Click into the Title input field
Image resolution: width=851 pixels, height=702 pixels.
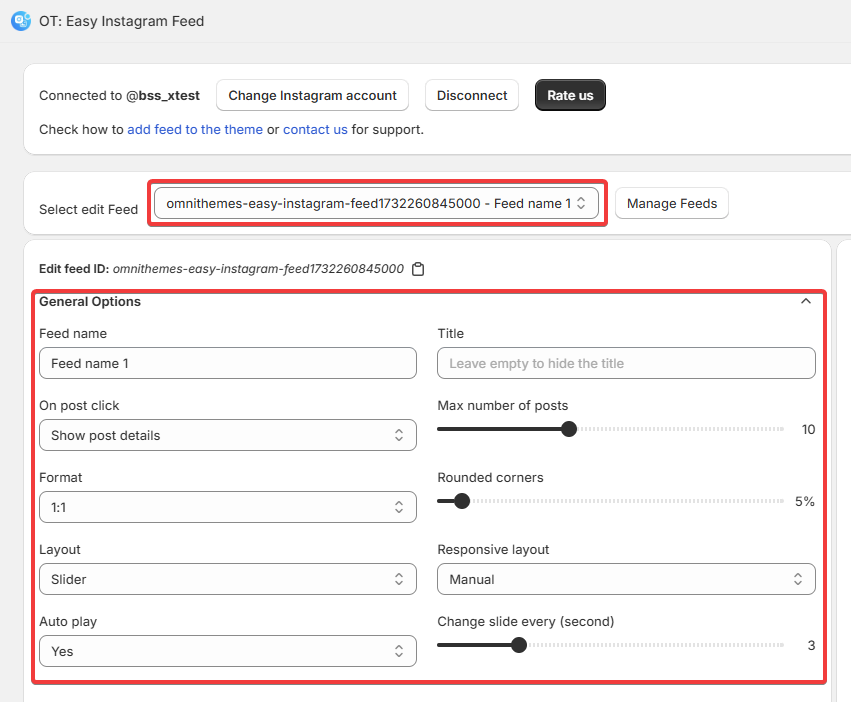(626, 363)
